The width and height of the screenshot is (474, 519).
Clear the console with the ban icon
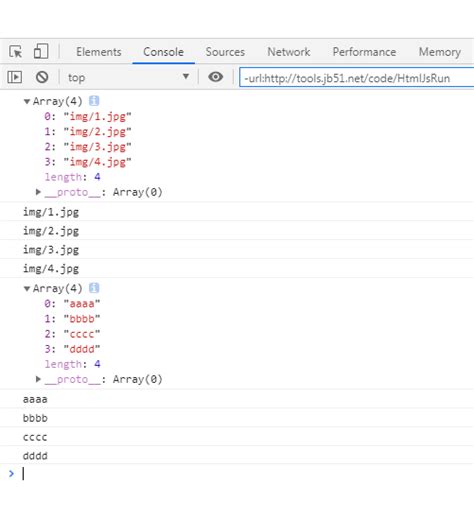[42, 77]
